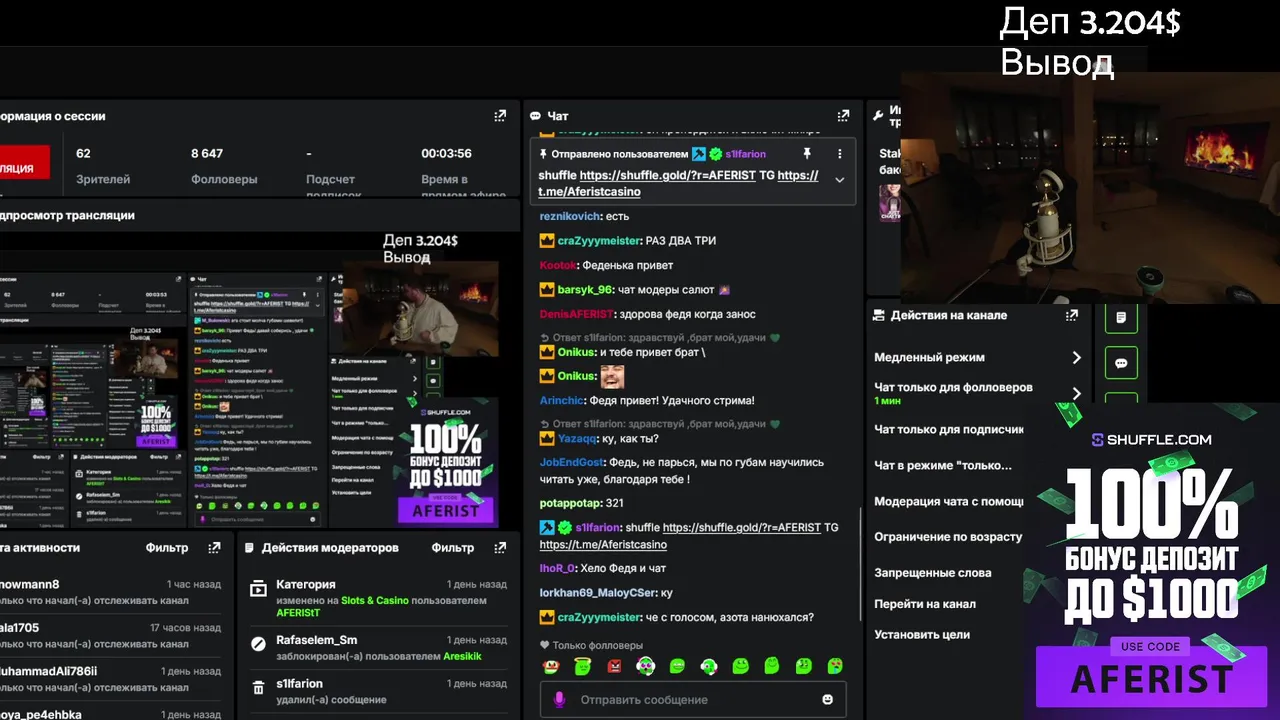Viewport: 1280px width, 720px height.
Task: Click the document icon button beside channel actions
Action: (1121, 318)
